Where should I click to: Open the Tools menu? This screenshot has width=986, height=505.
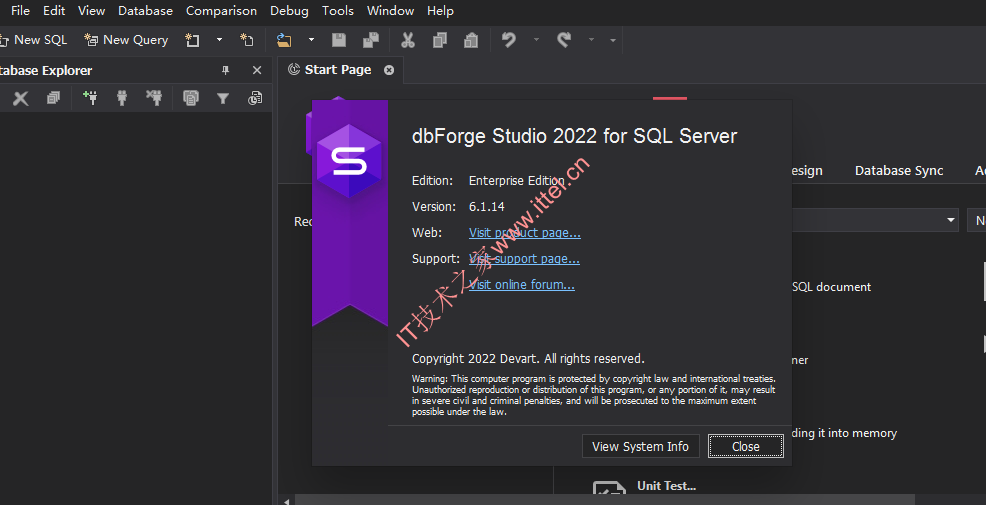coord(338,11)
